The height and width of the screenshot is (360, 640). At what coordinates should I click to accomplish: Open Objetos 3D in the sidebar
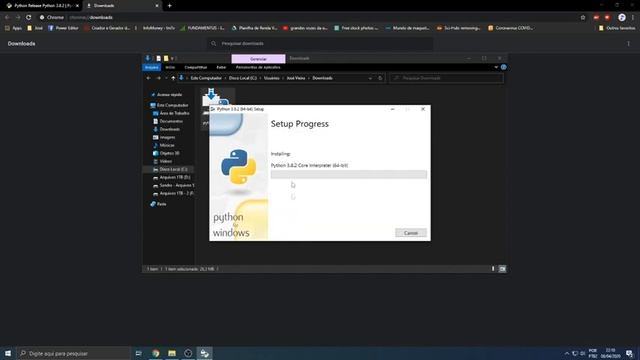pos(169,153)
